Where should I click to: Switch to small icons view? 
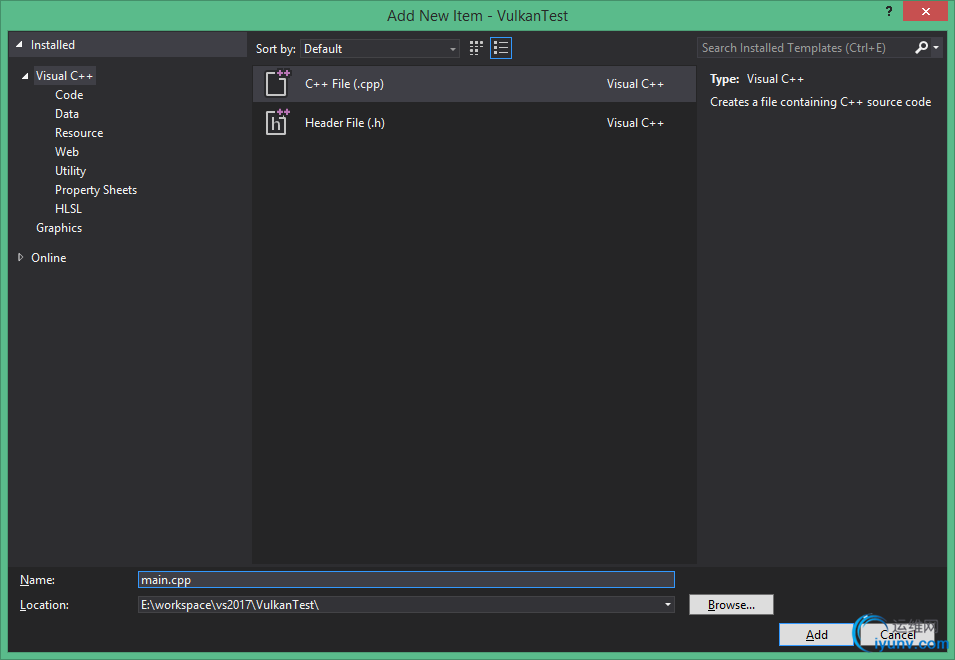[476, 48]
